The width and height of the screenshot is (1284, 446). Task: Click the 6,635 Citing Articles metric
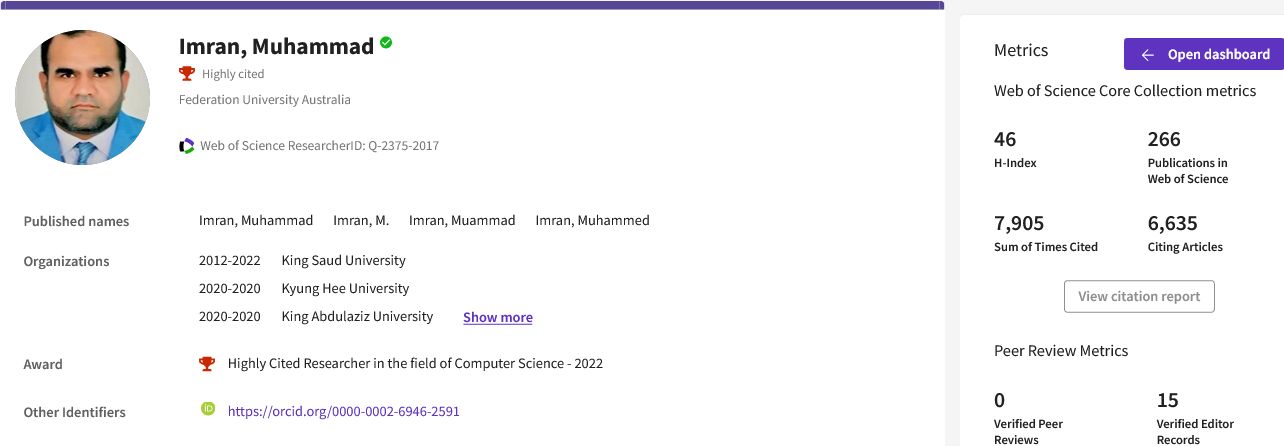coord(1172,224)
